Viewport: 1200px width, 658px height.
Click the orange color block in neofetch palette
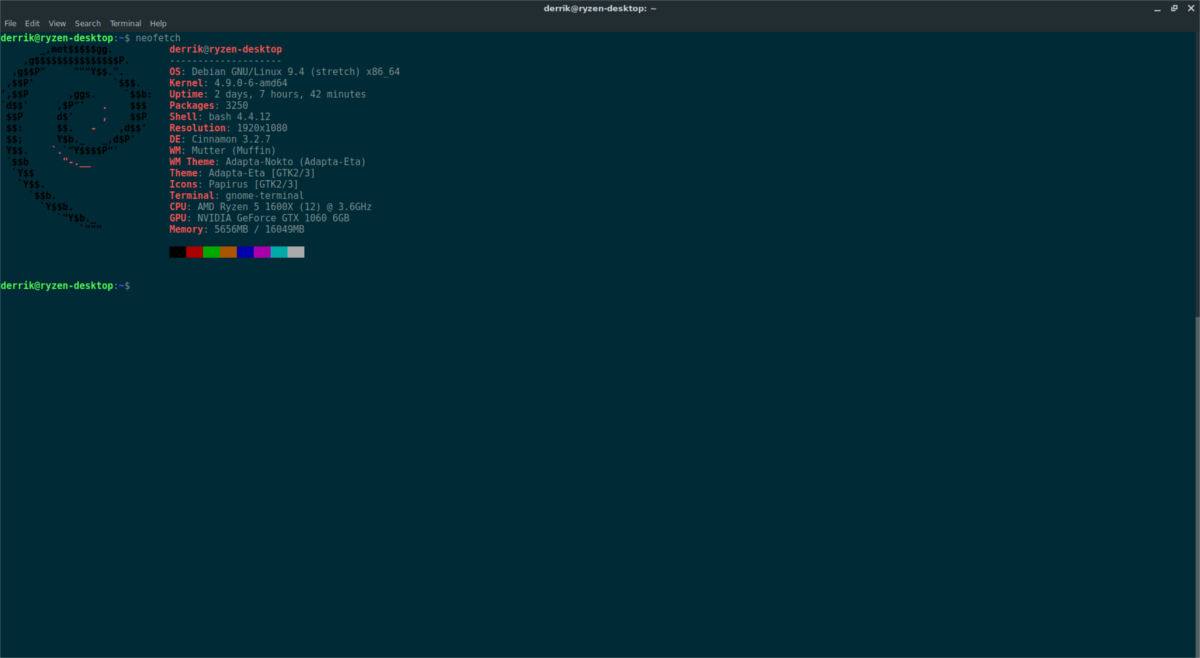pos(228,252)
